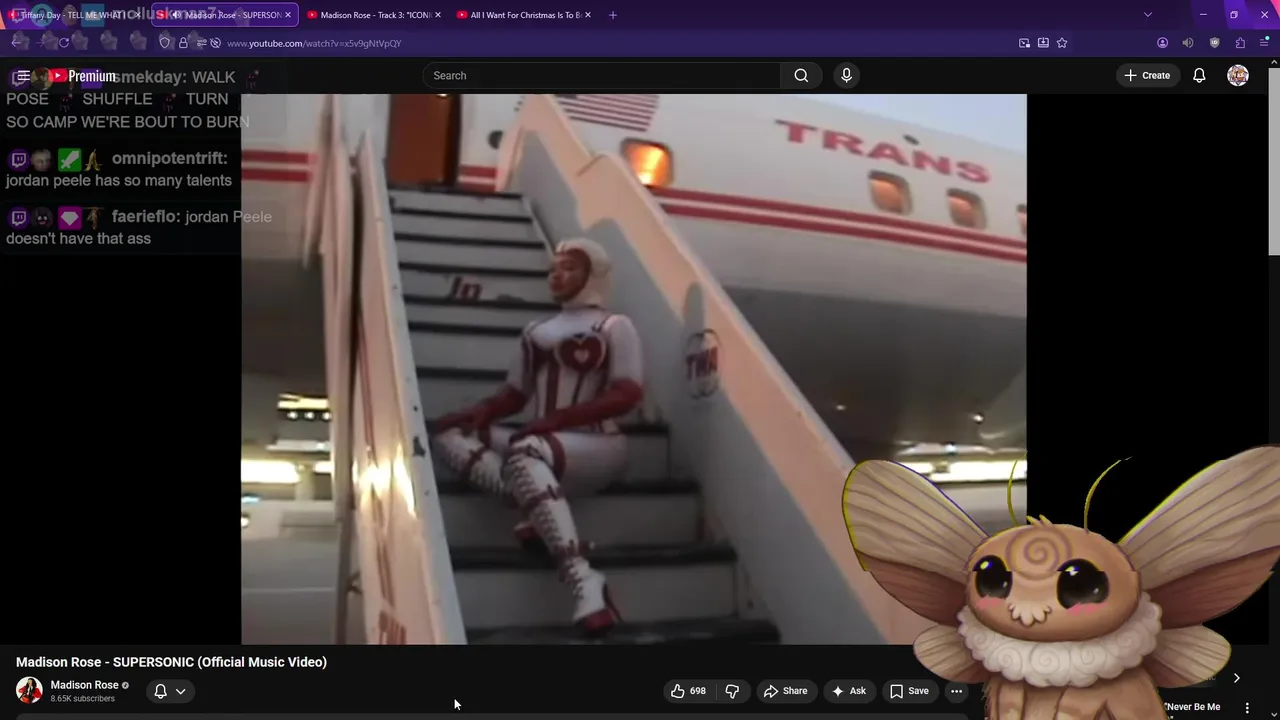1280x720 pixels.
Task: Close the All I Want For Christmas tab
Action: click(588, 15)
